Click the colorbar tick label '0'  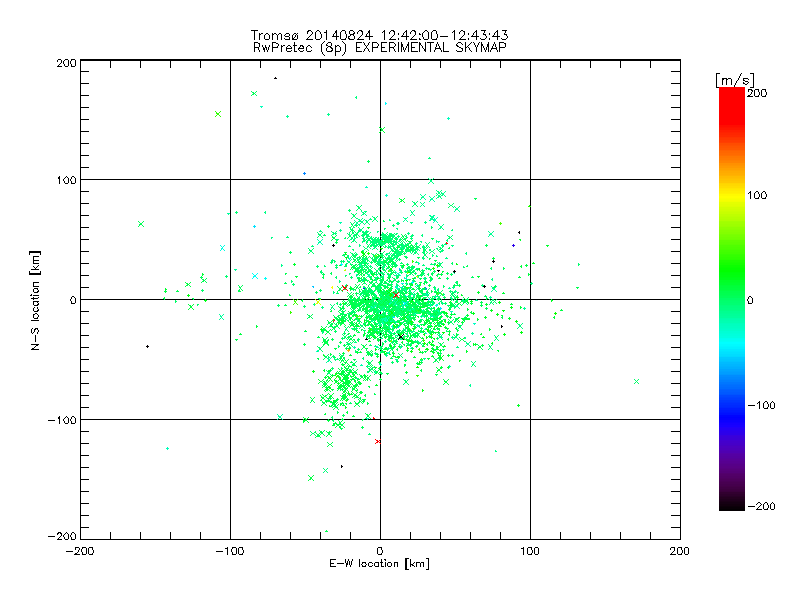[750, 300]
